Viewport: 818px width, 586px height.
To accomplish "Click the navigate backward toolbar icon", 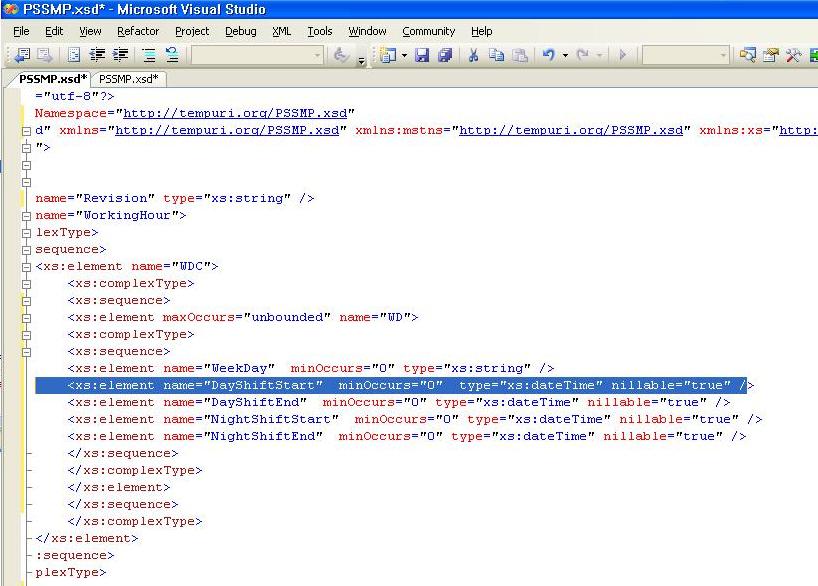I will coord(22,54).
